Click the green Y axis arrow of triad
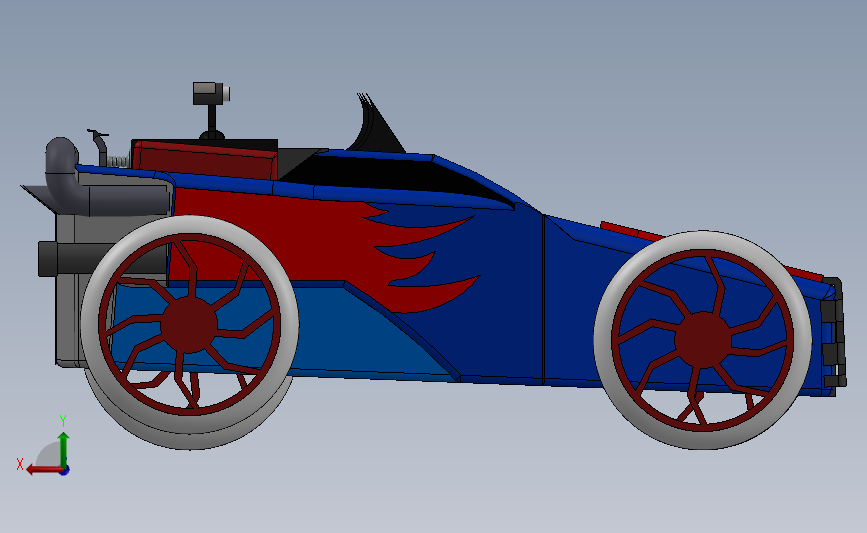This screenshot has width=867, height=533. coord(64,450)
